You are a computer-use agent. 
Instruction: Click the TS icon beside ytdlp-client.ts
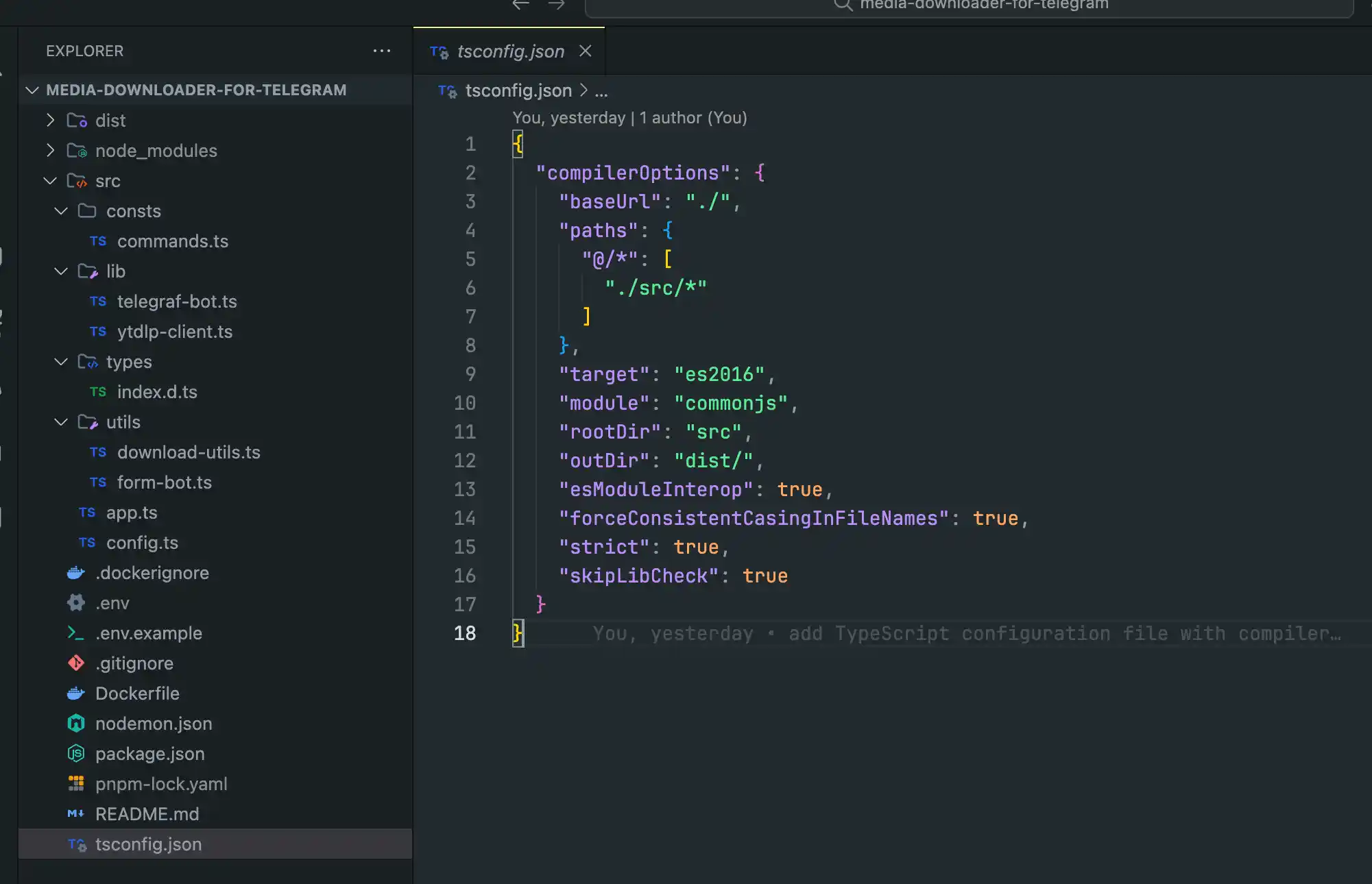coord(98,332)
